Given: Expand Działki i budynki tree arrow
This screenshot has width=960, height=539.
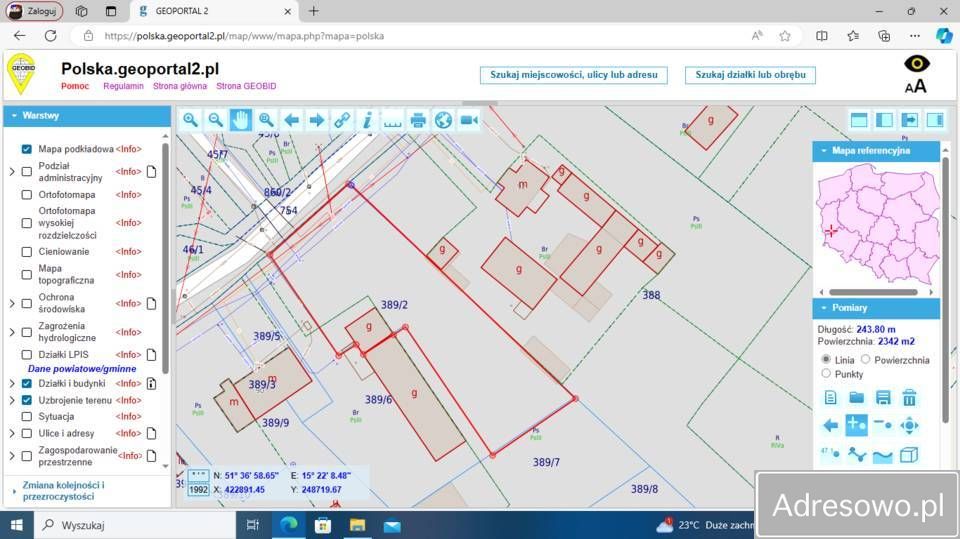Looking at the screenshot, I should (12, 383).
